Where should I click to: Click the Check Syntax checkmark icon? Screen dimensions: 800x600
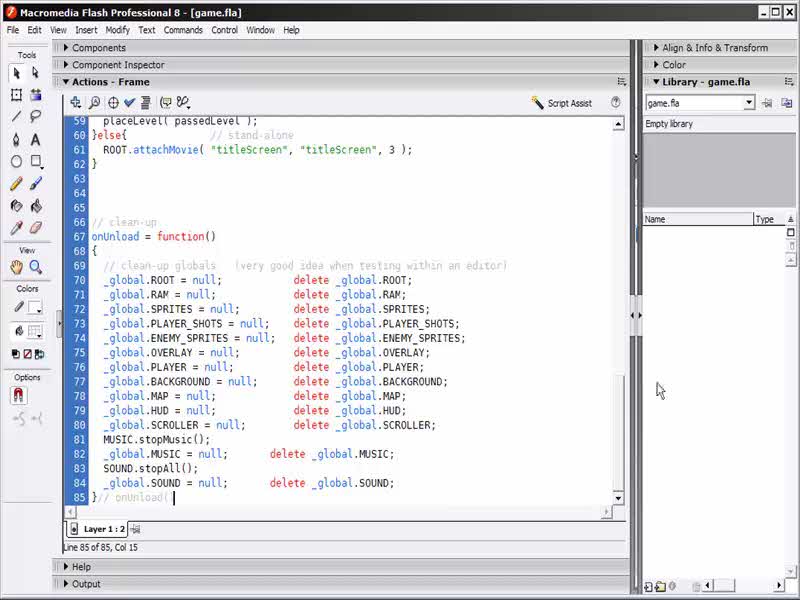pos(129,103)
